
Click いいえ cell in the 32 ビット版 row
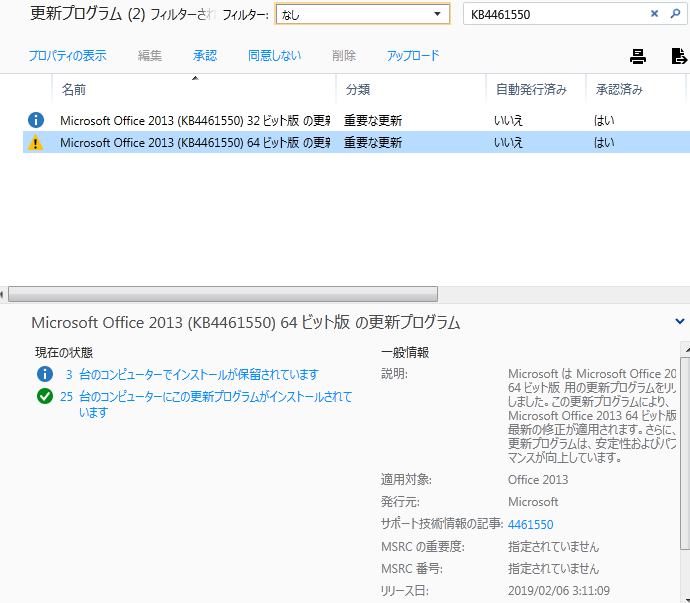pos(508,121)
